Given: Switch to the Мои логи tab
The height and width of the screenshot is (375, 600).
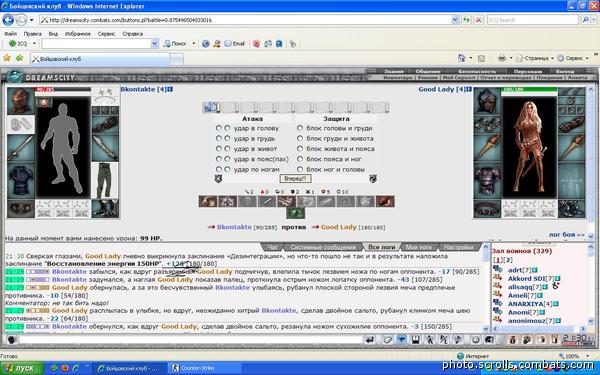Looking at the screenshot, I should pos(418,247).
